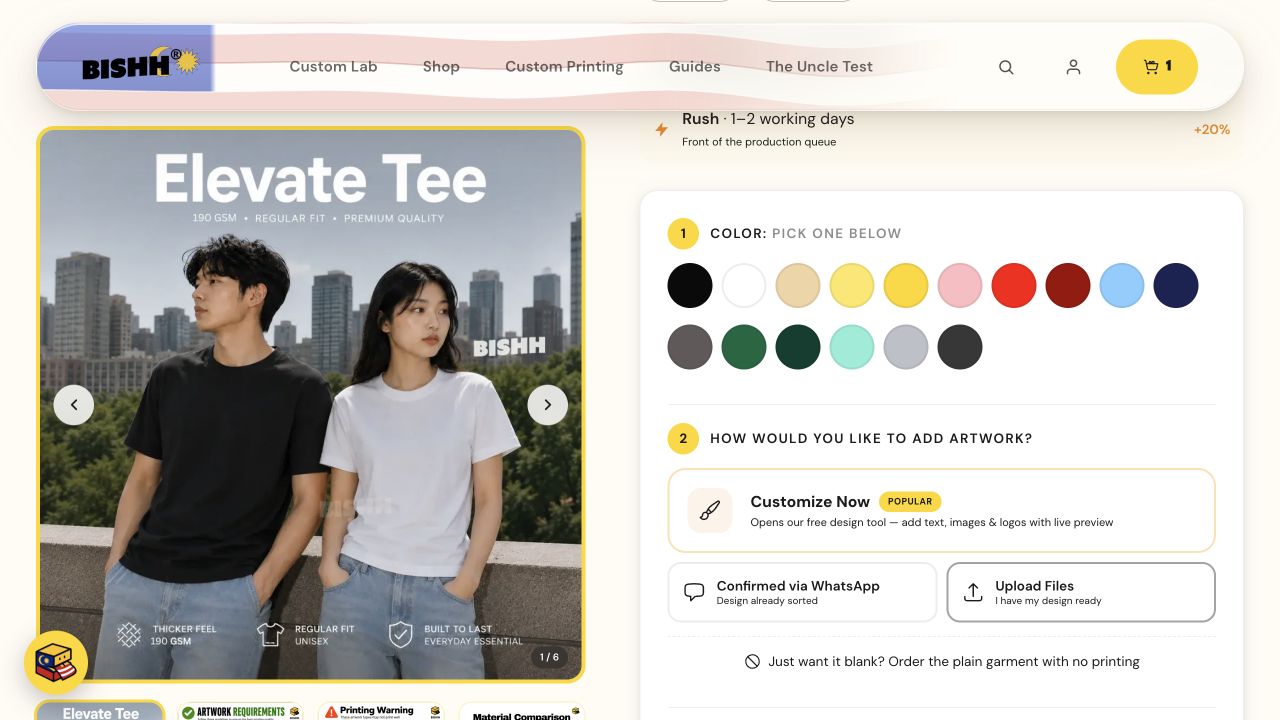Choose Upload Files option

[x=1081, y=592]
